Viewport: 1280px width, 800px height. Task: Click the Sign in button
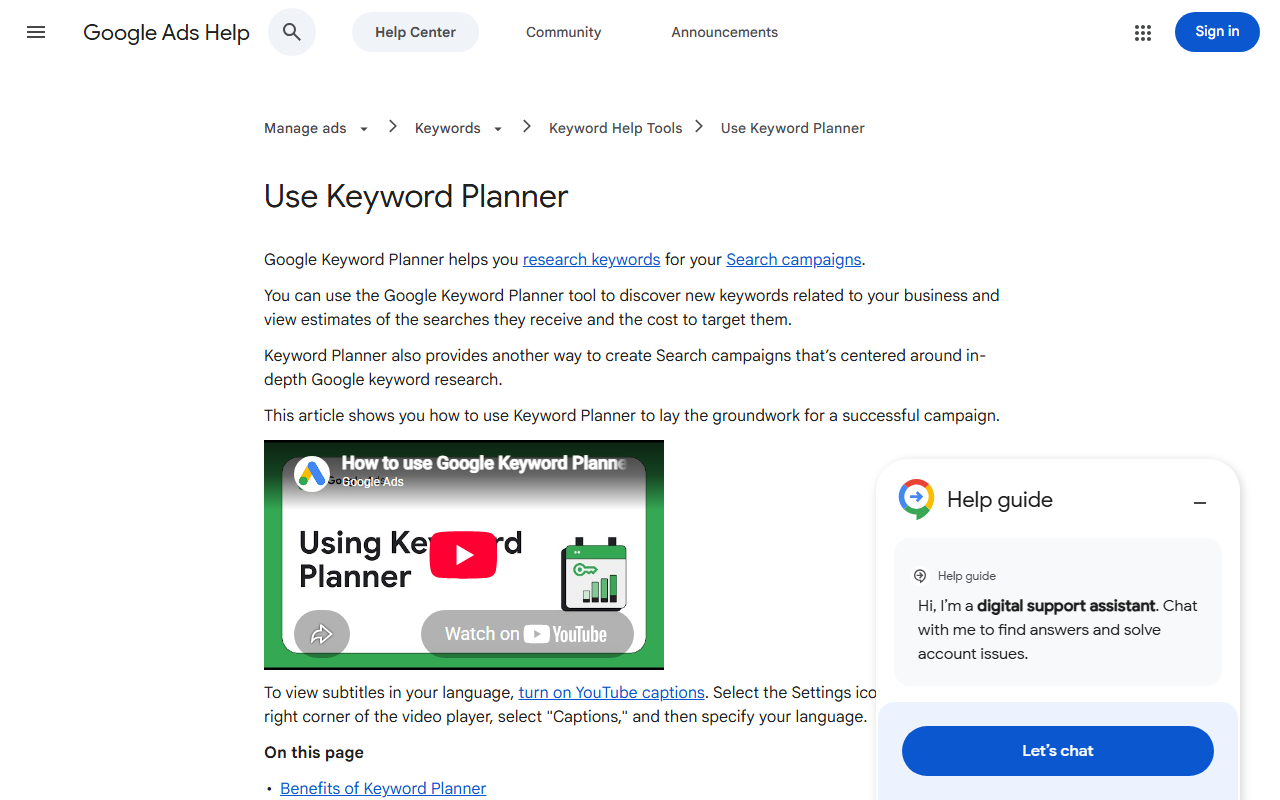1217,32
